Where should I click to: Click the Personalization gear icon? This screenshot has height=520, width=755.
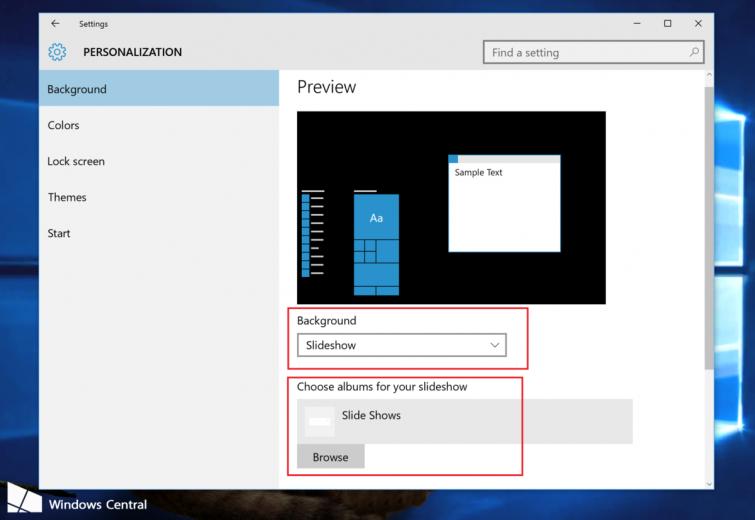point(57,52)
